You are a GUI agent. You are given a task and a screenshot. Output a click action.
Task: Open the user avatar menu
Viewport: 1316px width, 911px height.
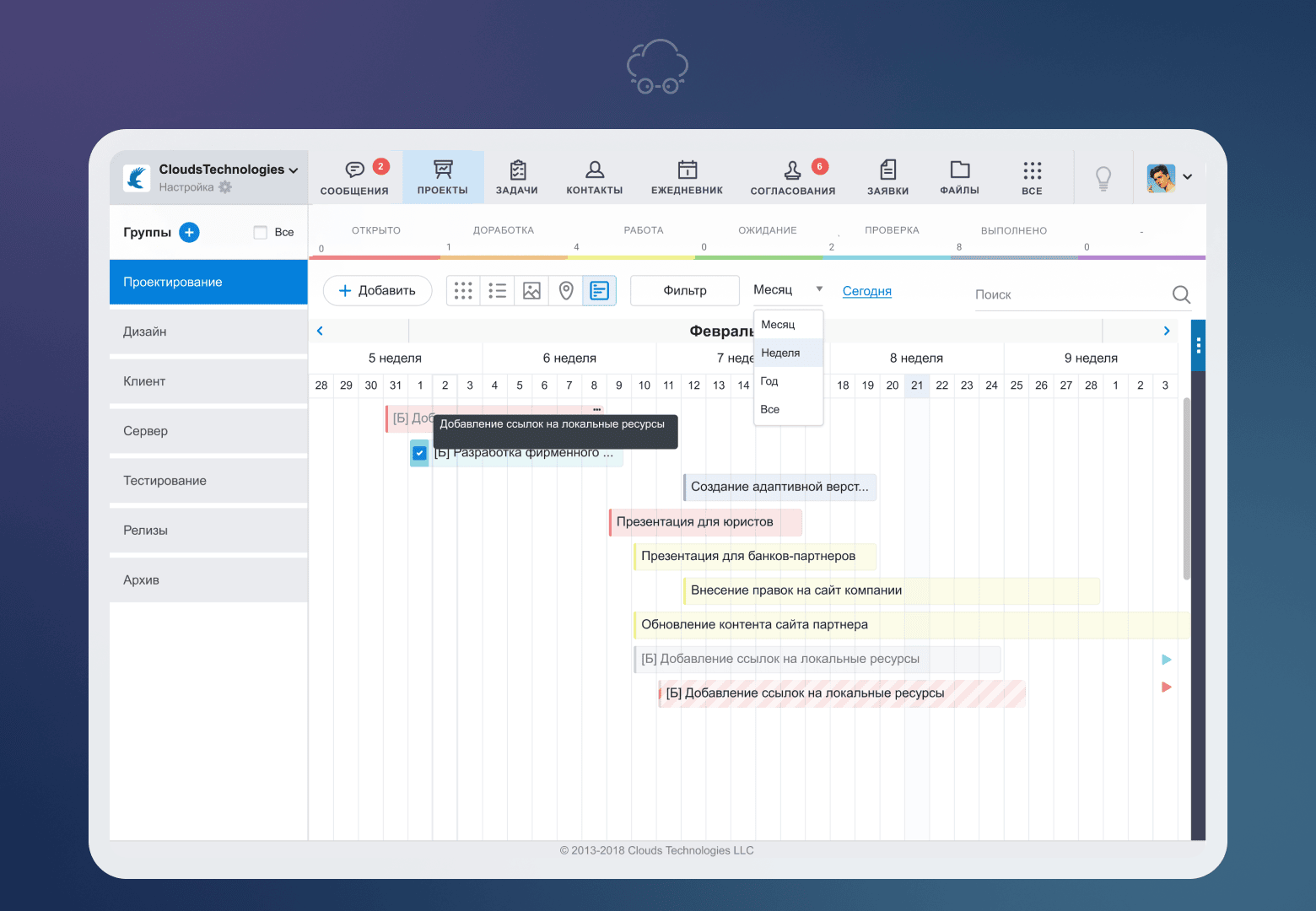(1169, 177)
